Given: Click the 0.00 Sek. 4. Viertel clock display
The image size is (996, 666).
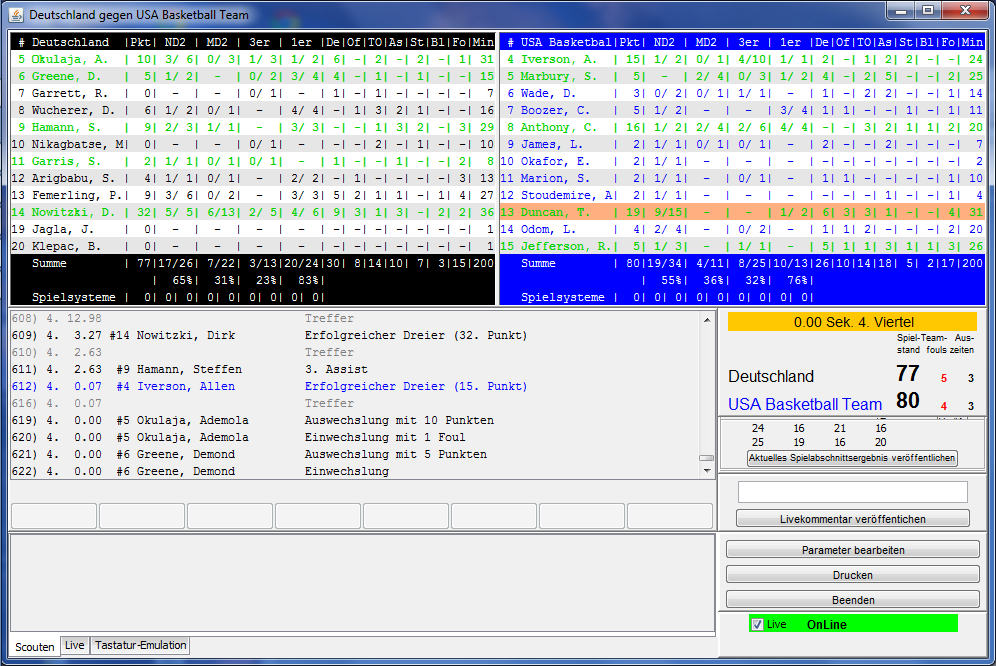Looking at the screenshot, I should (852, 322).
